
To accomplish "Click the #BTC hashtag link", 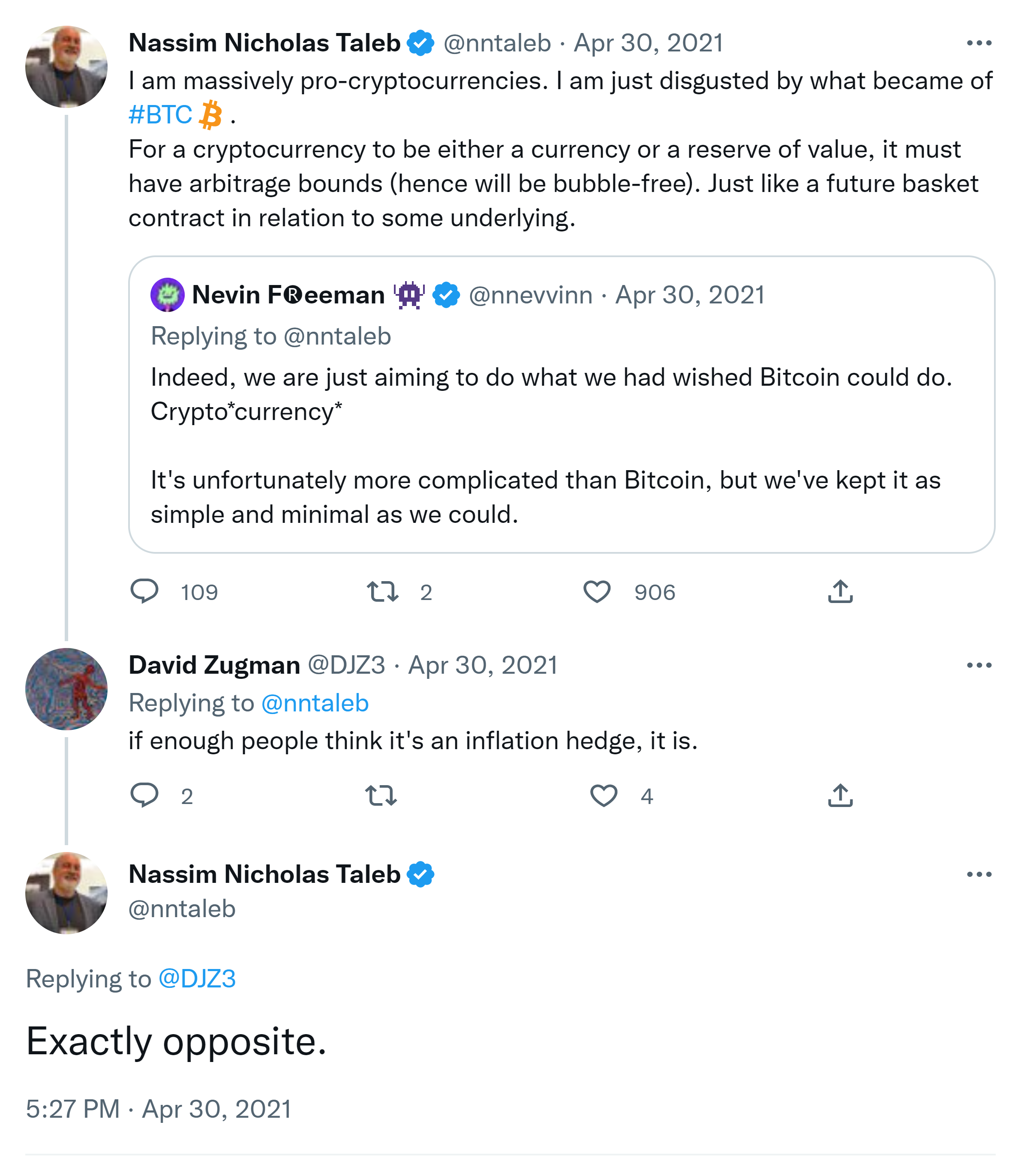I will tap(161, 115).
